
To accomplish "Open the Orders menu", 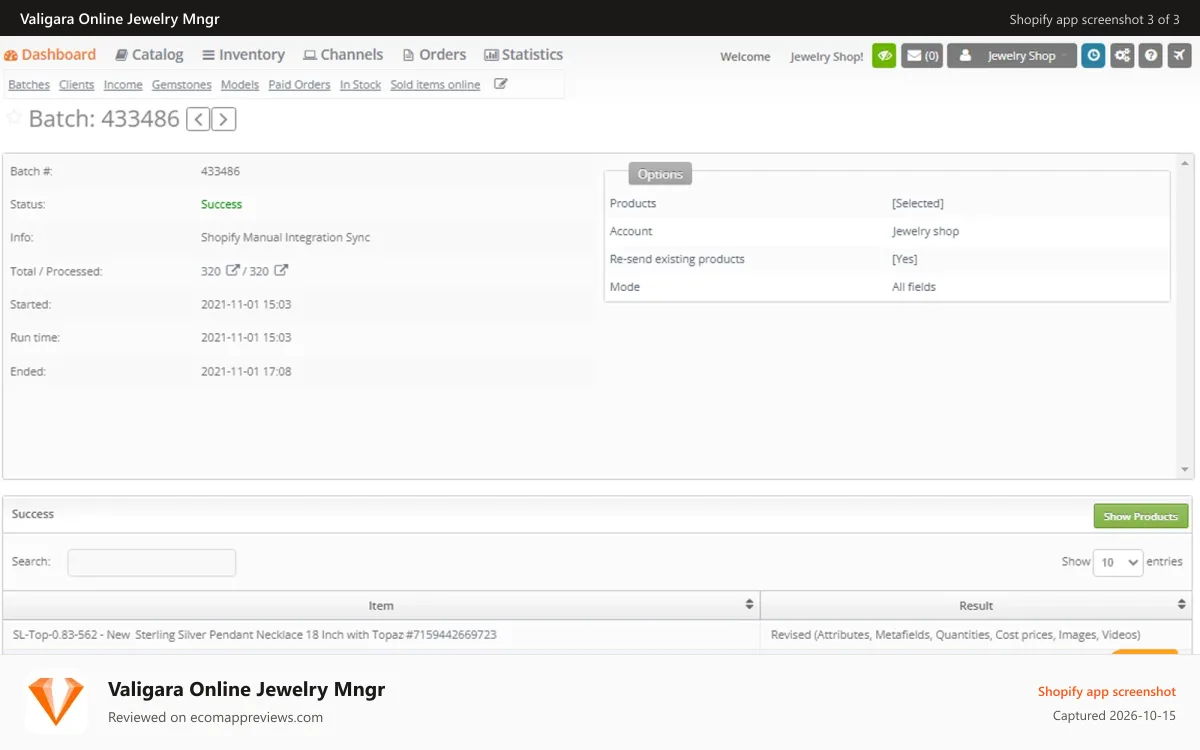I will tap(434, 55).
